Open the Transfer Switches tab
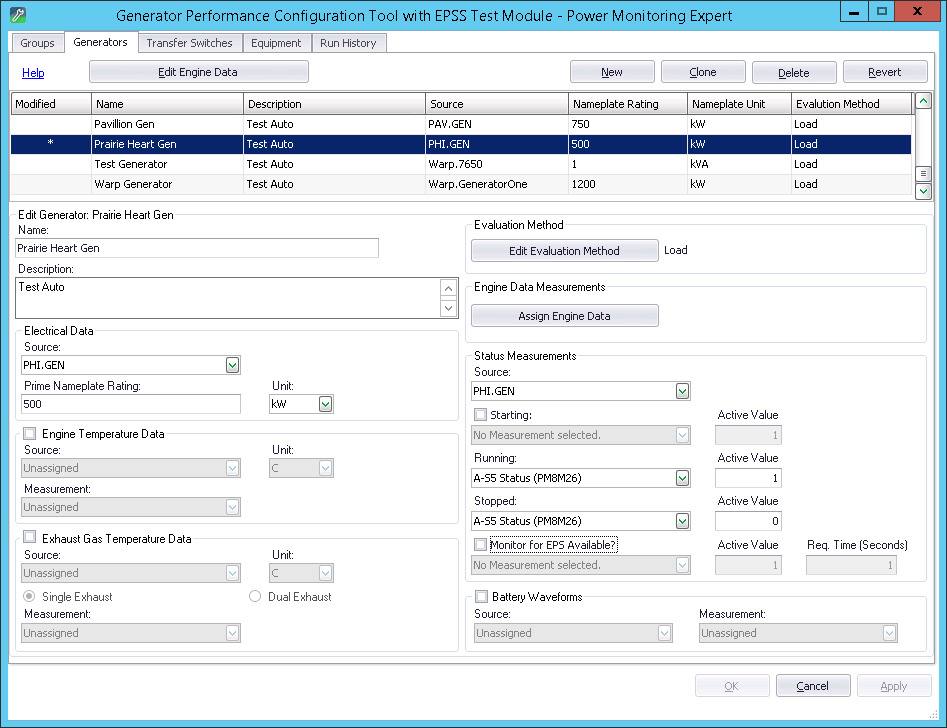 [189, 43]
